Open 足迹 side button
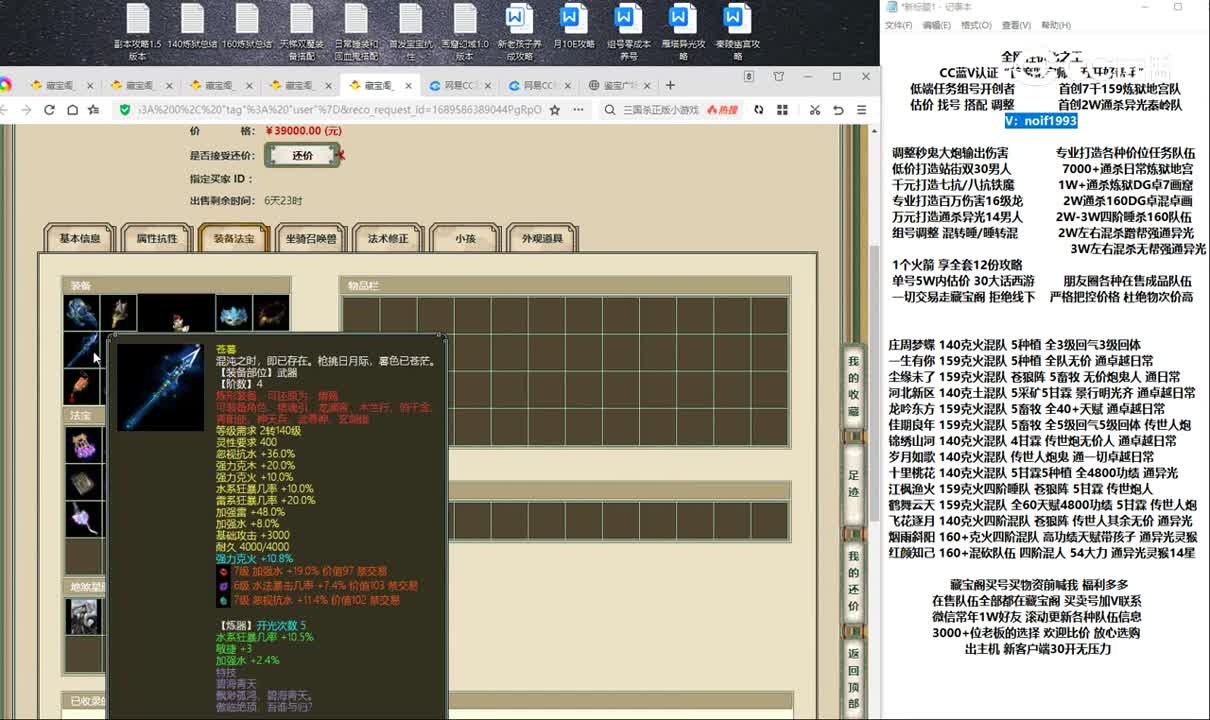The image size is (1210, 720). pos(853,484)
